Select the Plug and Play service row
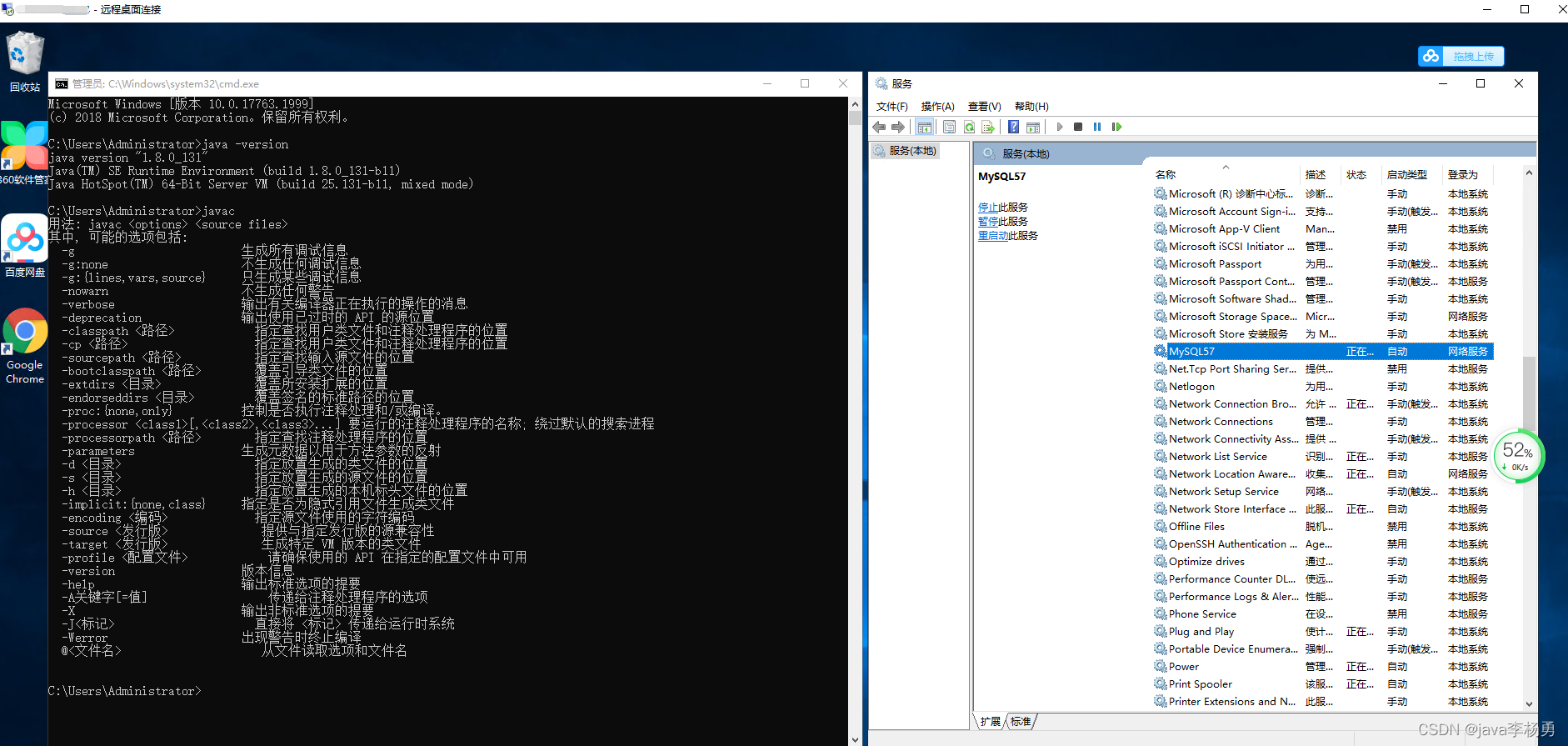 pos(1323,631)
